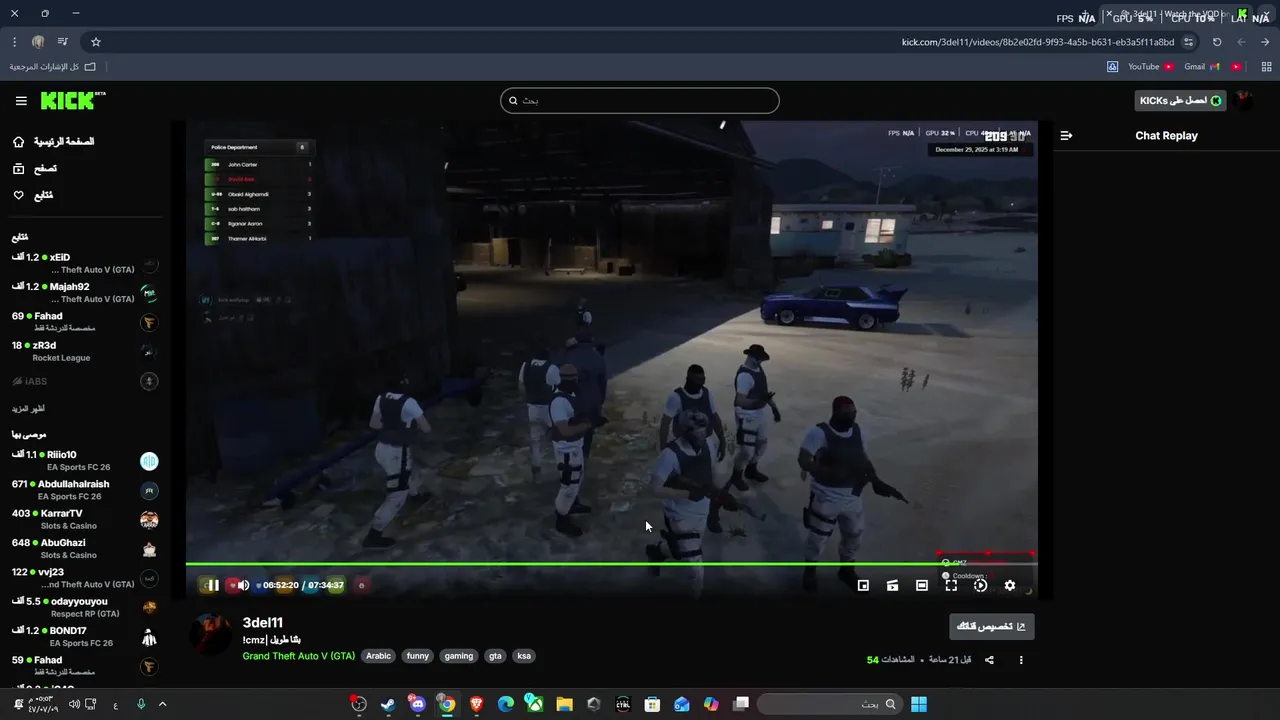Click the get KICKs button
Image resolution: width=1280 pixels, height=720 pixels.
(1180, 101)
